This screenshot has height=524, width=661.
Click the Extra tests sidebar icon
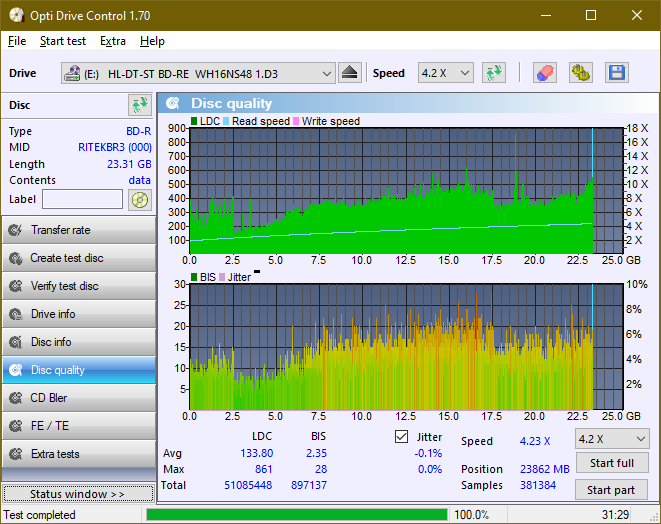coord(16,454)
